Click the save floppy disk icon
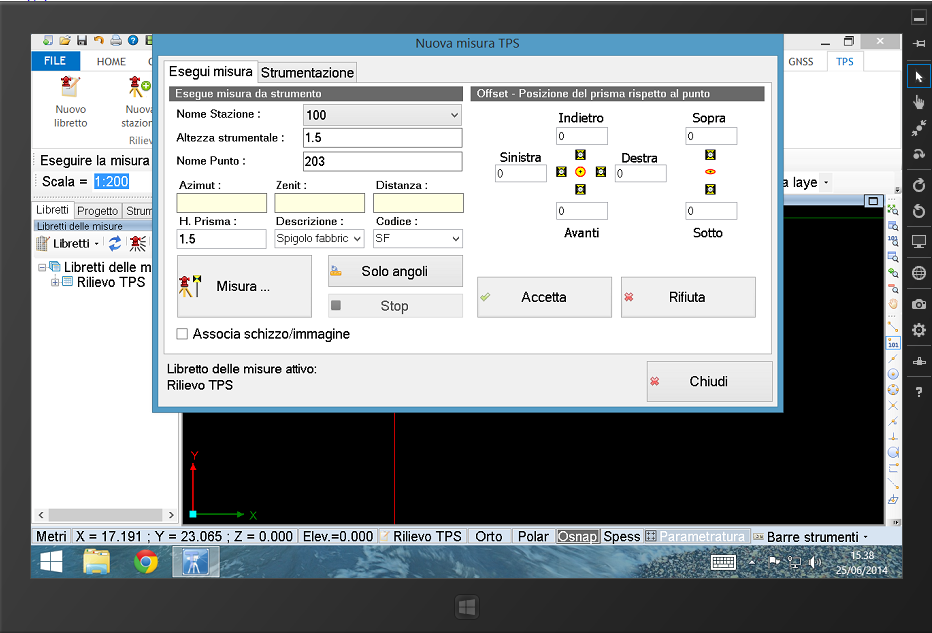The height and width of the screenshot is (633, 932). [x=82, y=40]
